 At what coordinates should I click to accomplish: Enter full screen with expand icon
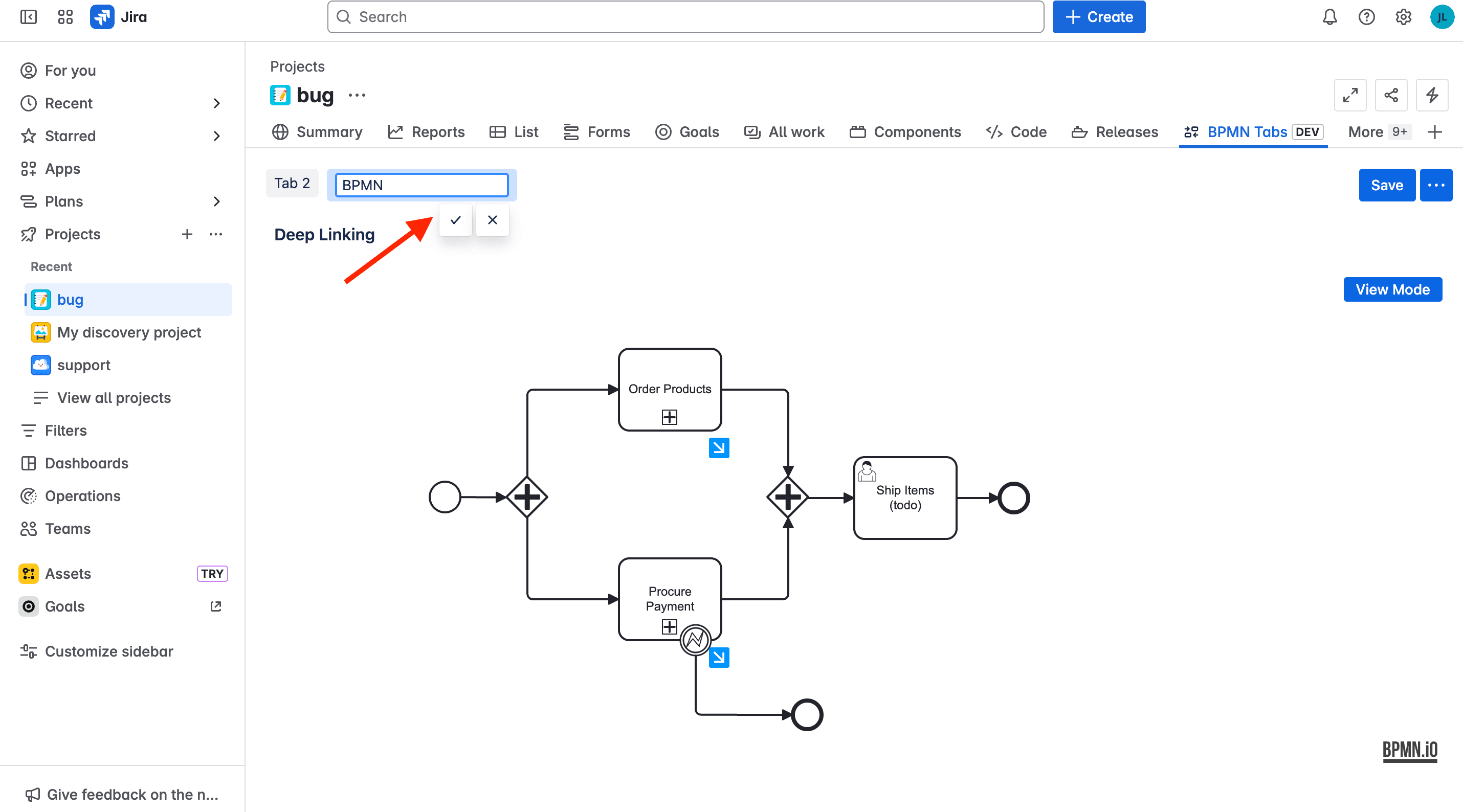pos(1350,96)
